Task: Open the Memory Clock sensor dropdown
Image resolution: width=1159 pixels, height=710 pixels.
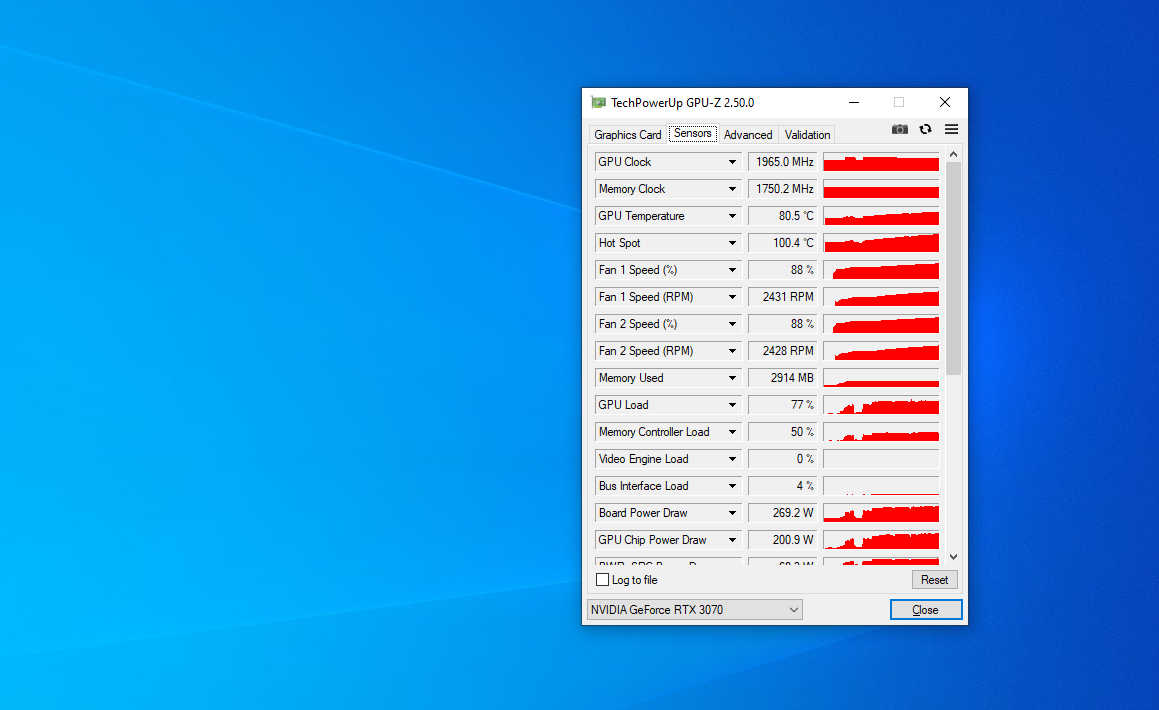Action: coord(732,189)
